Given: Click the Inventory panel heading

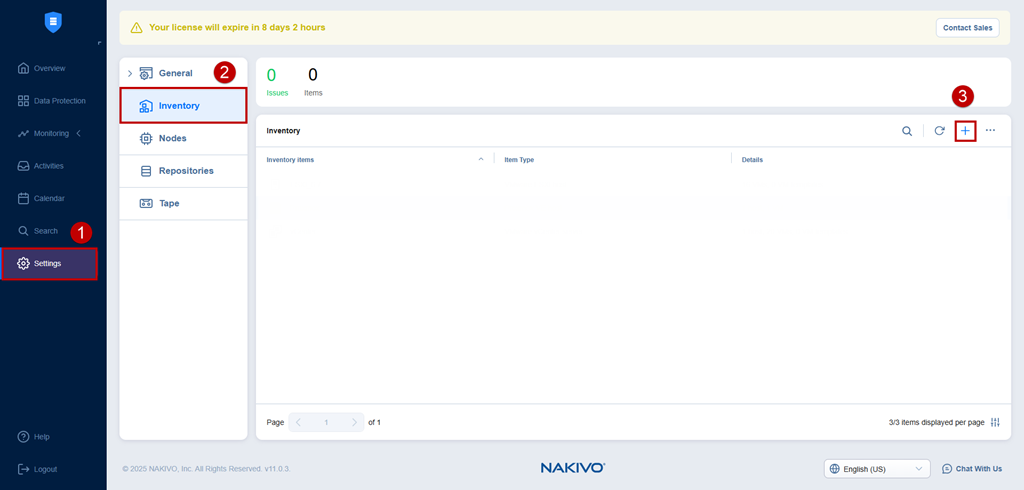Looking at the screenshot, I should tap(283, 131).
